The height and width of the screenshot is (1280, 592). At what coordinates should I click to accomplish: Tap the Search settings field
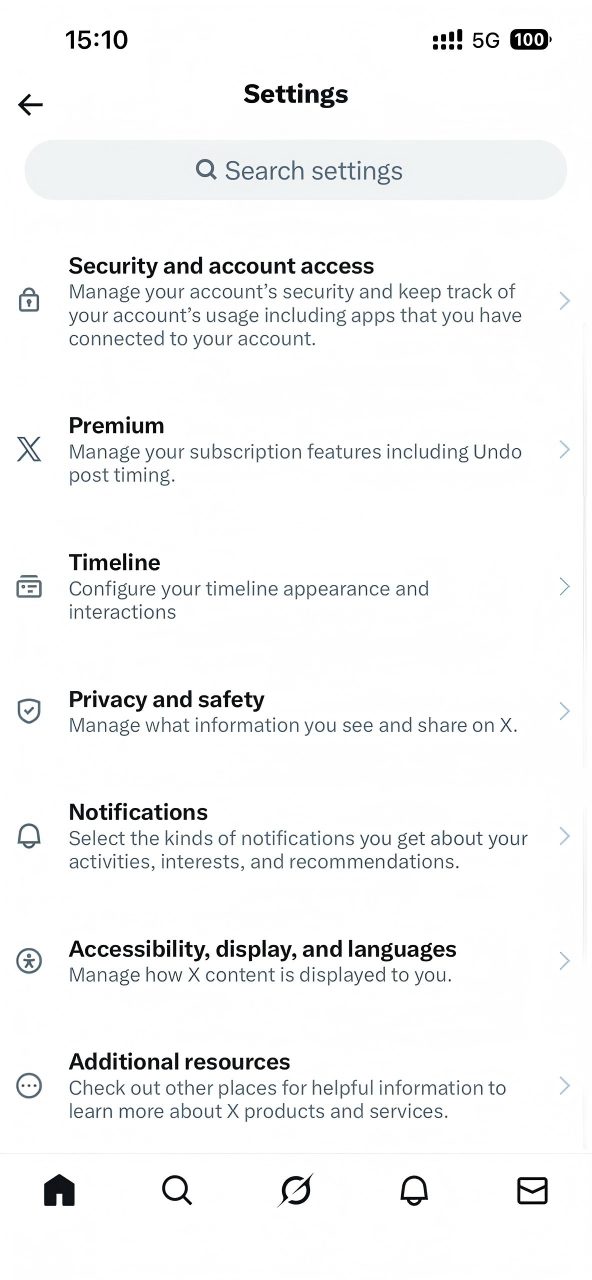[296, 170]
